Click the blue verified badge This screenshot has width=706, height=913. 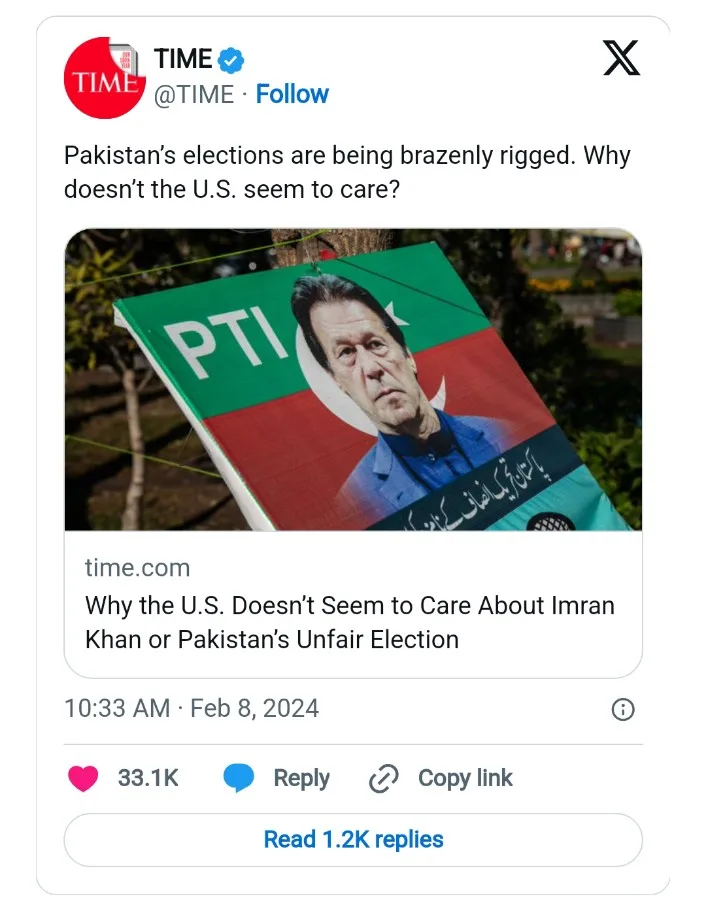coord(232,60)
